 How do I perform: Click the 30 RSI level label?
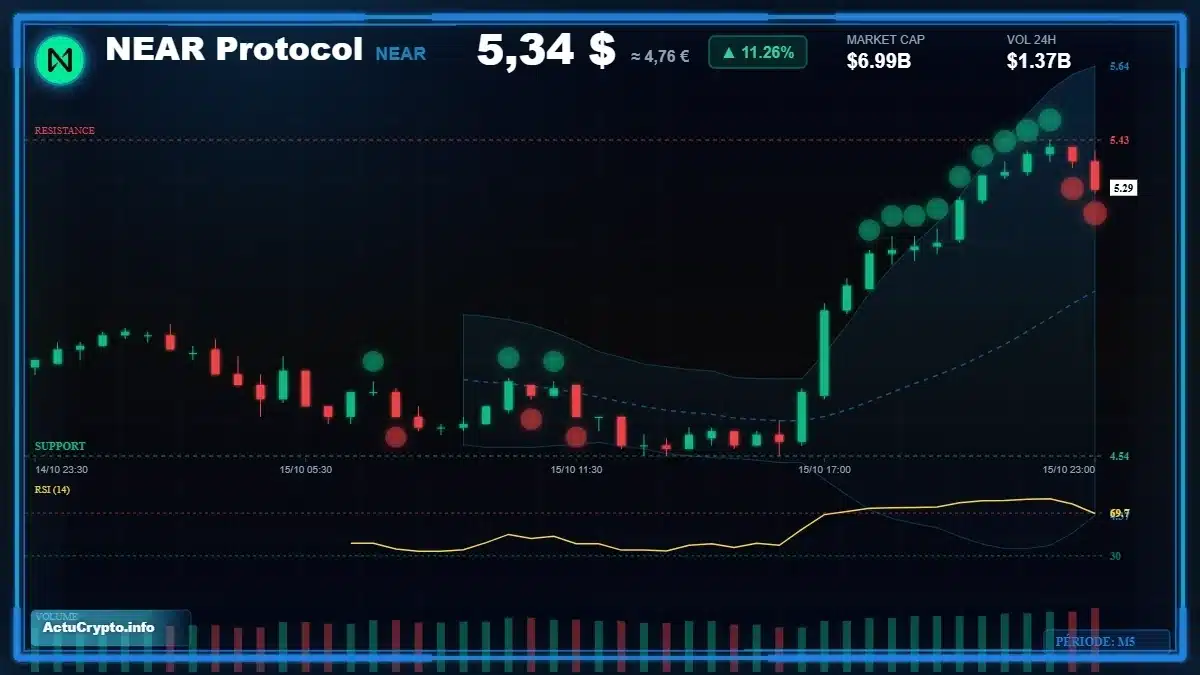(x=1115, y=556)
